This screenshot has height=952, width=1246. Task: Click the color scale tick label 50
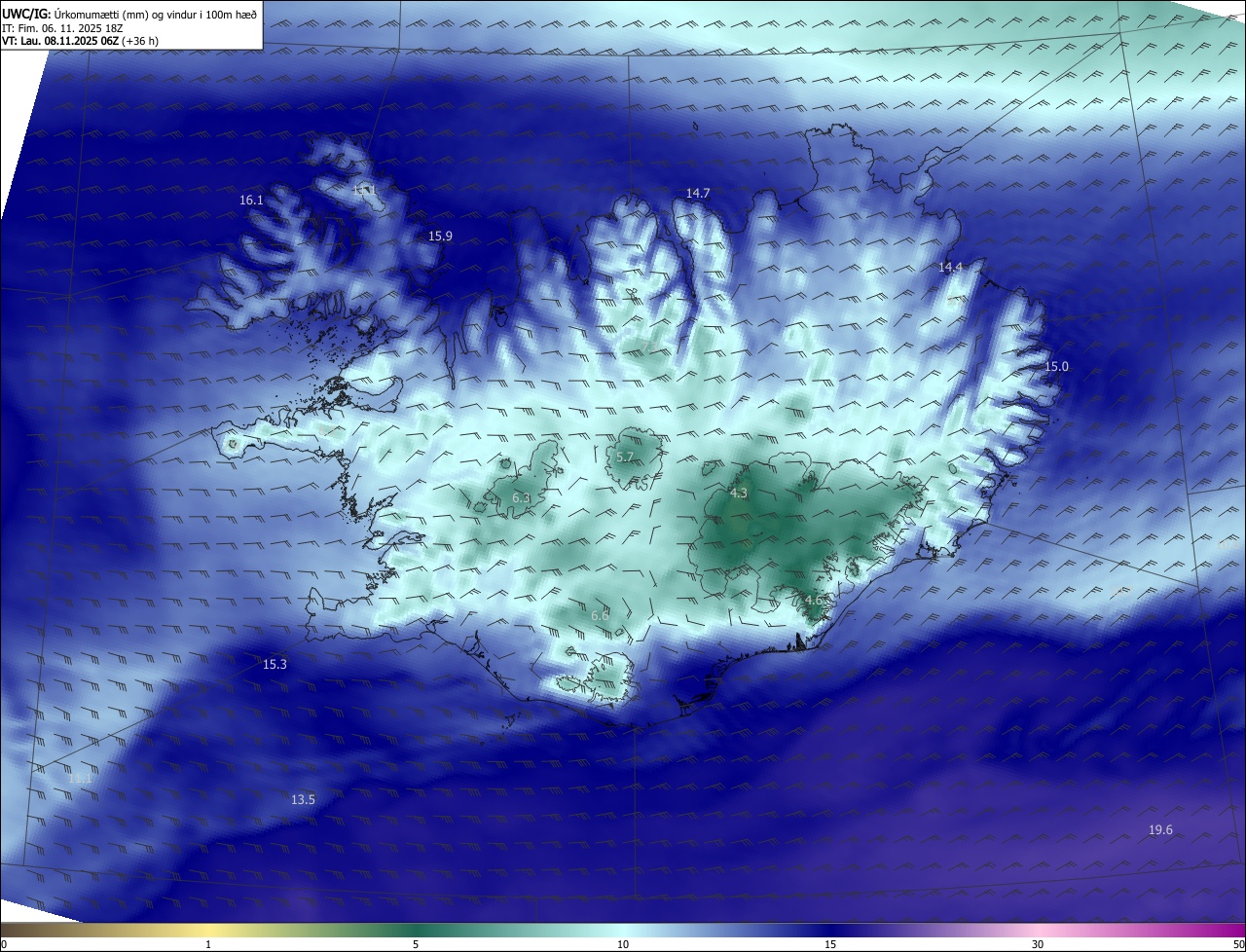[1238, 944]
